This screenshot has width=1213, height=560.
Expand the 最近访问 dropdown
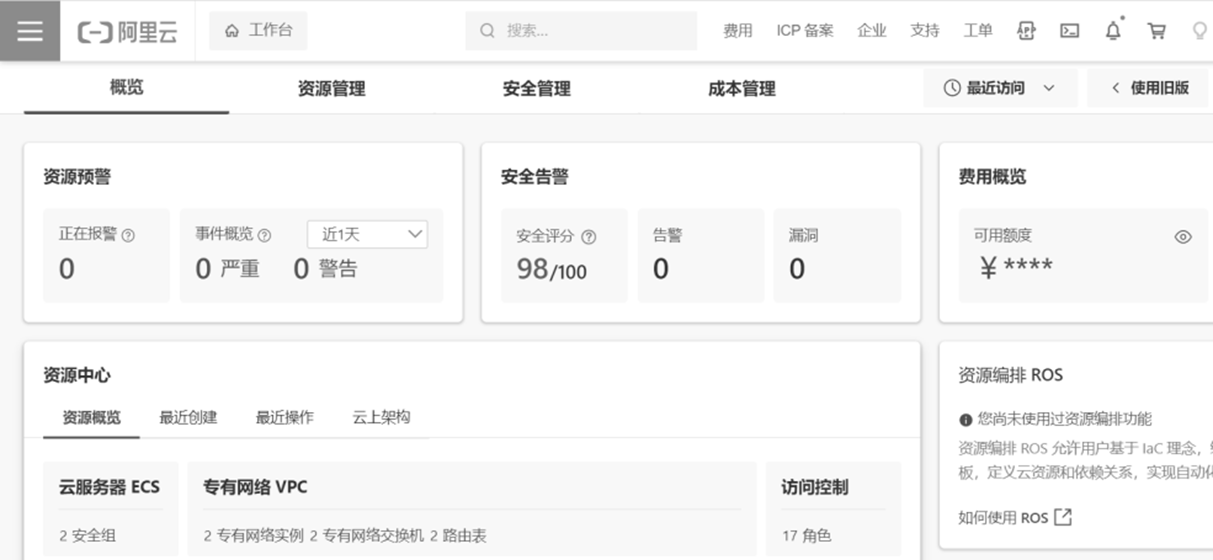tap(1000, 88)
